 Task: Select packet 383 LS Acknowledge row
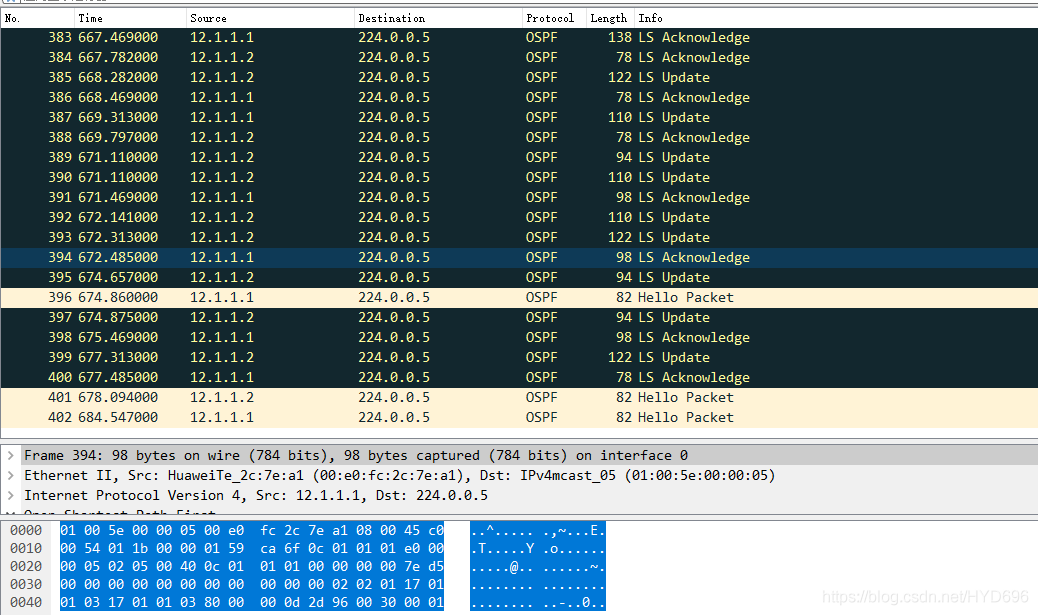pyautogui.click(x=519, y=38)
